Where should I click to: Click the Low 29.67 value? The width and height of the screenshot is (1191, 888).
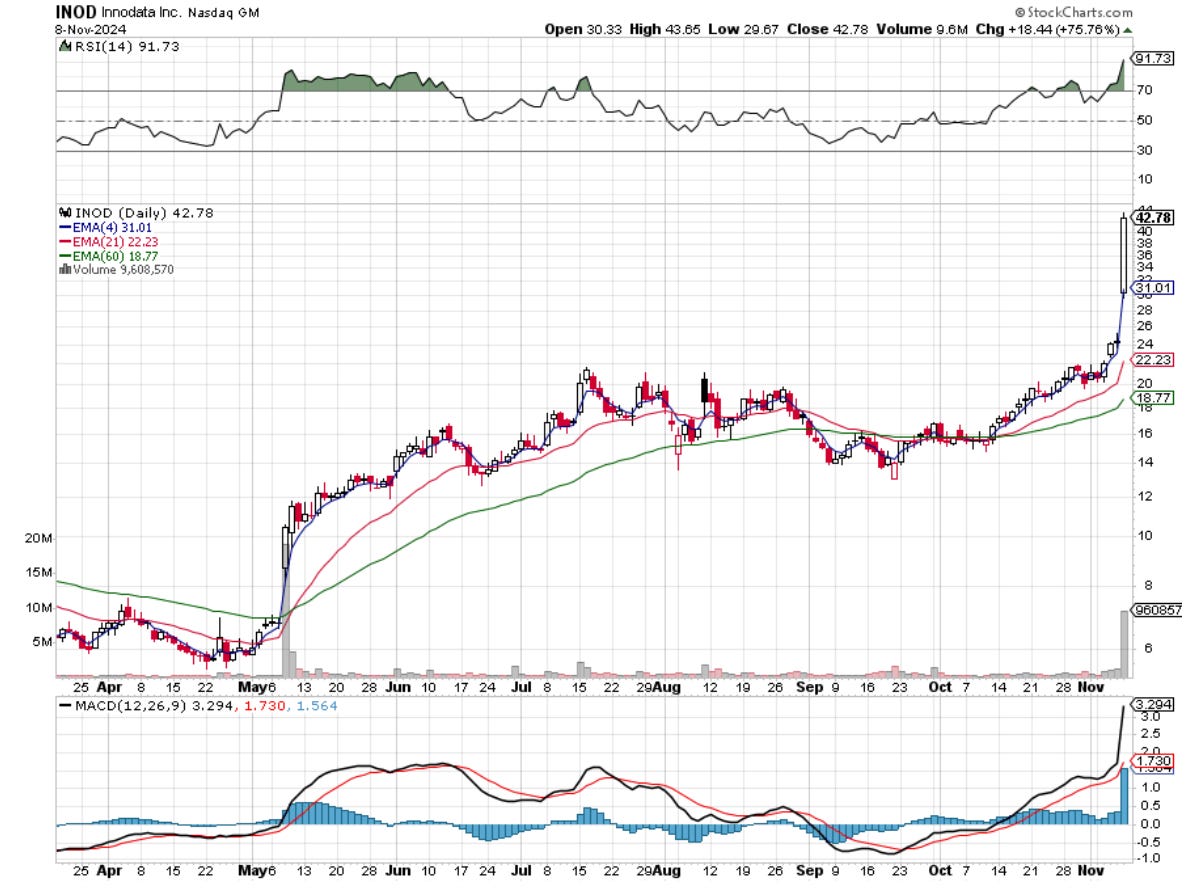[743, 30]
